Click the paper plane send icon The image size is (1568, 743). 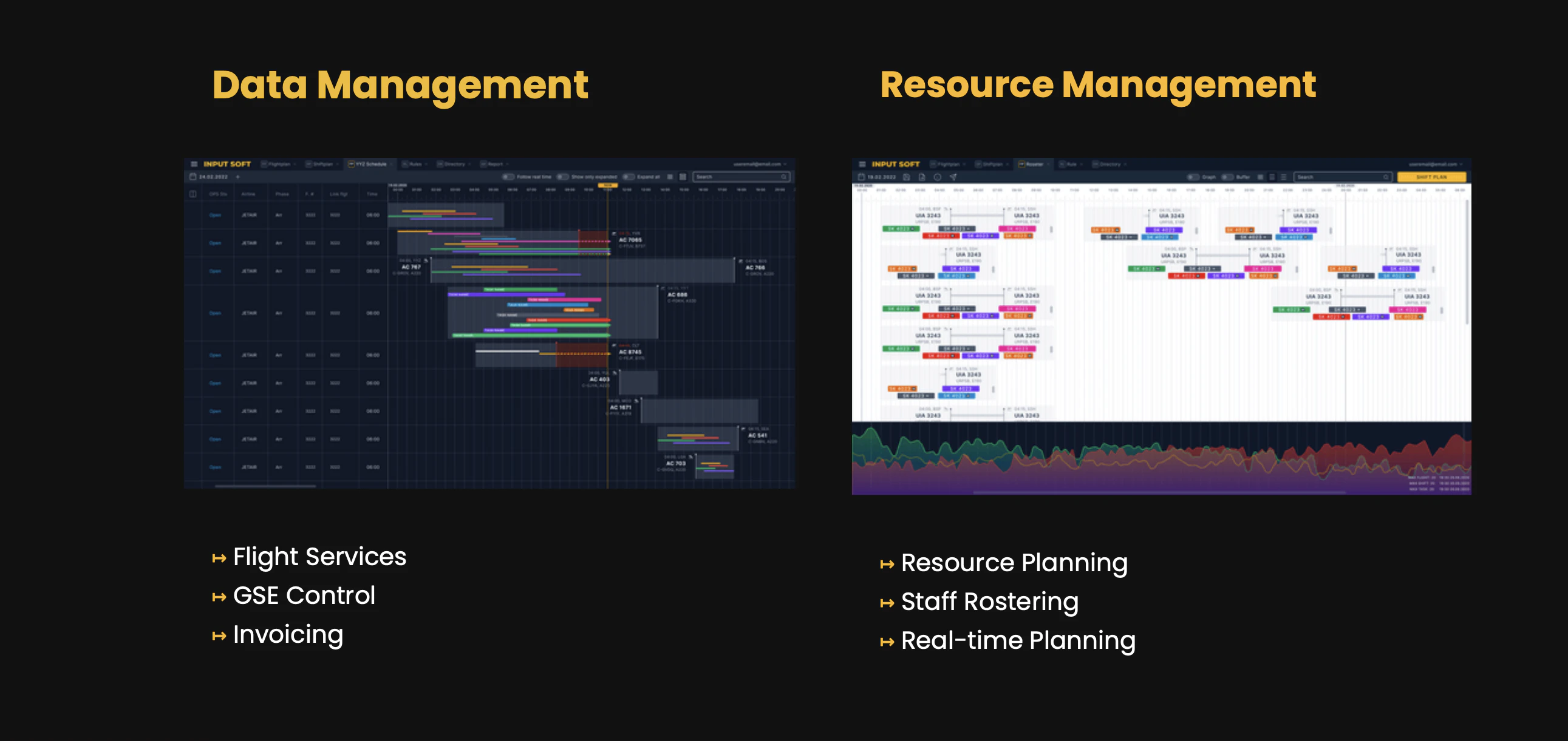953,177
